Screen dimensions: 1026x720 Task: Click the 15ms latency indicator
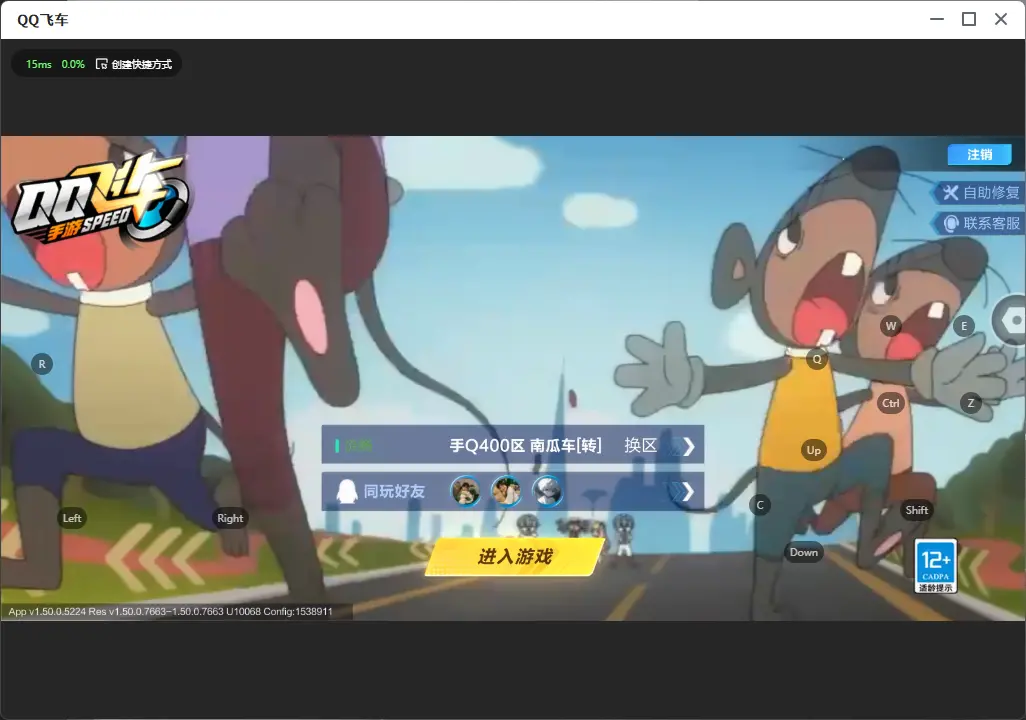point(39,64)
